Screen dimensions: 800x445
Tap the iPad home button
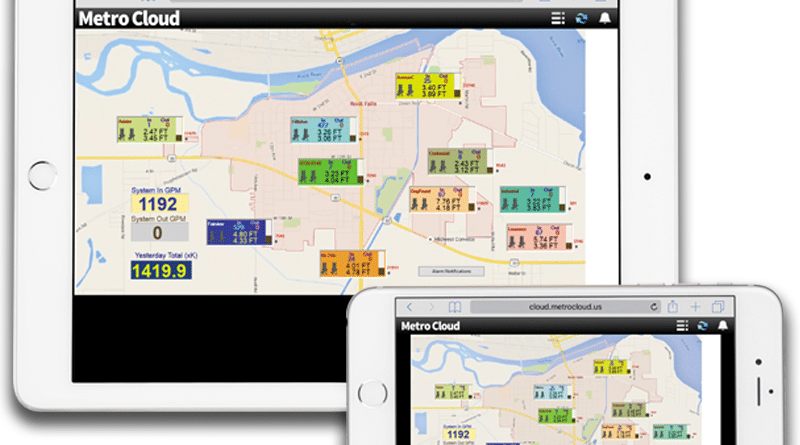pos(42,176)
